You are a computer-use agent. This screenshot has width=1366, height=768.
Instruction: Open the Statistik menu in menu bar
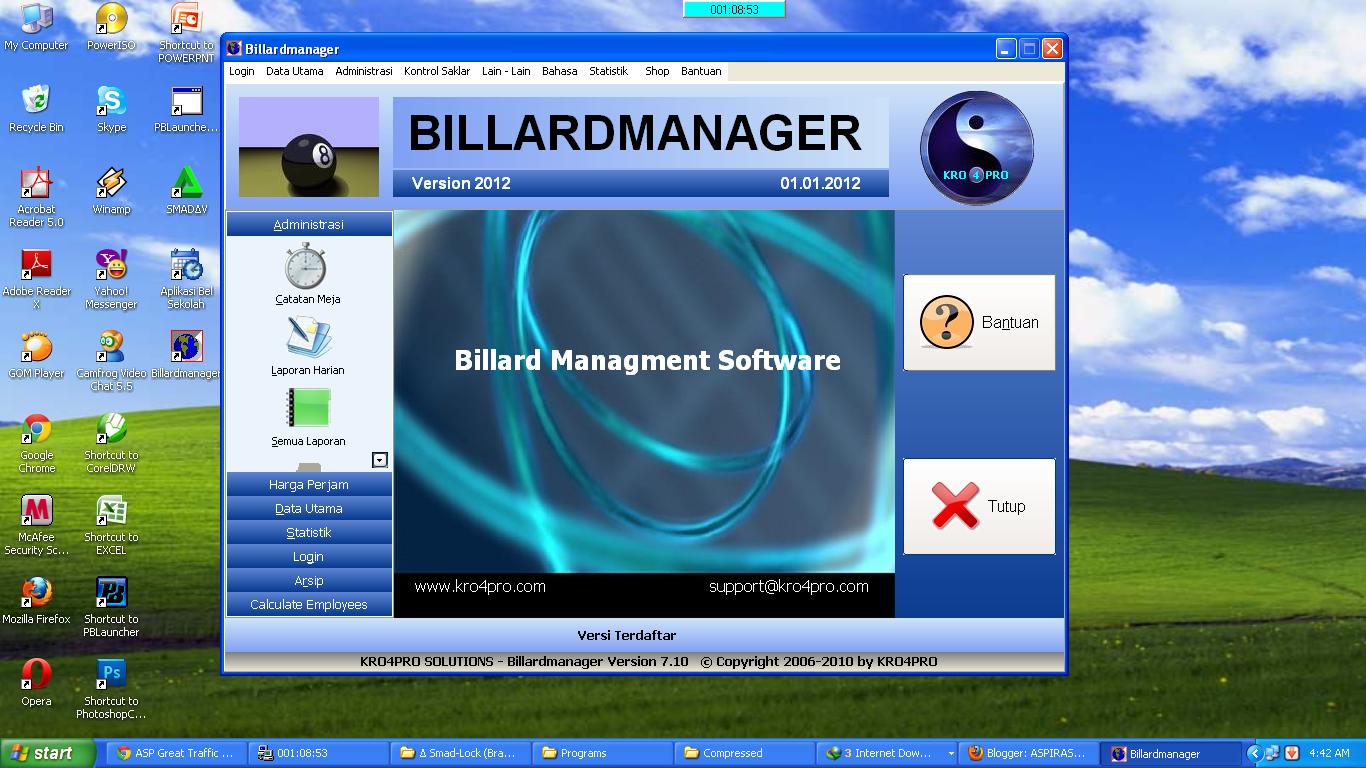[608, 71]
